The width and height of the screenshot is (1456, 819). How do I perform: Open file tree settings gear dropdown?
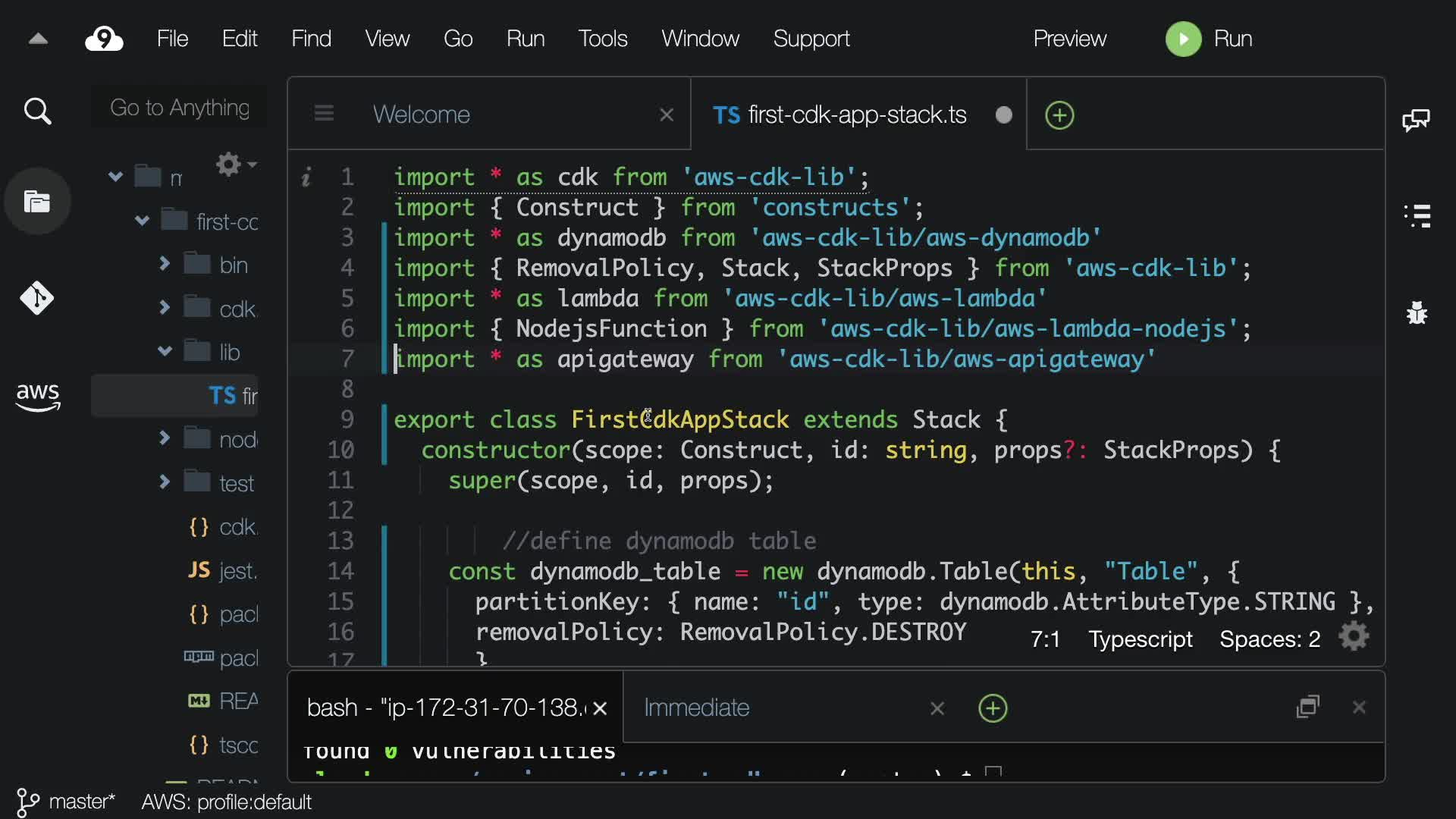coord(234,165)
